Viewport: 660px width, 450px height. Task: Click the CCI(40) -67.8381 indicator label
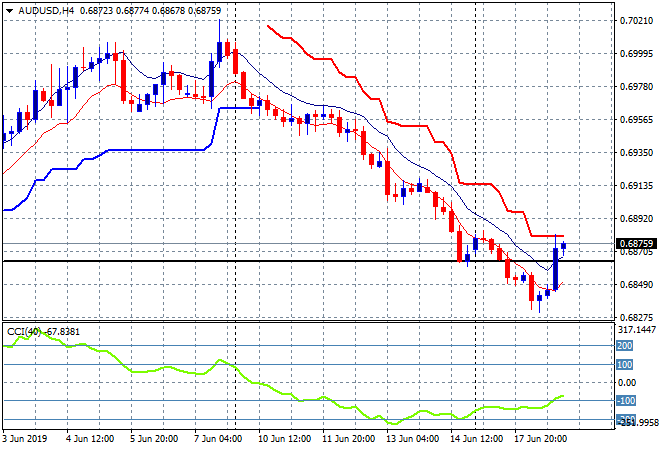(x=43, y=332)
